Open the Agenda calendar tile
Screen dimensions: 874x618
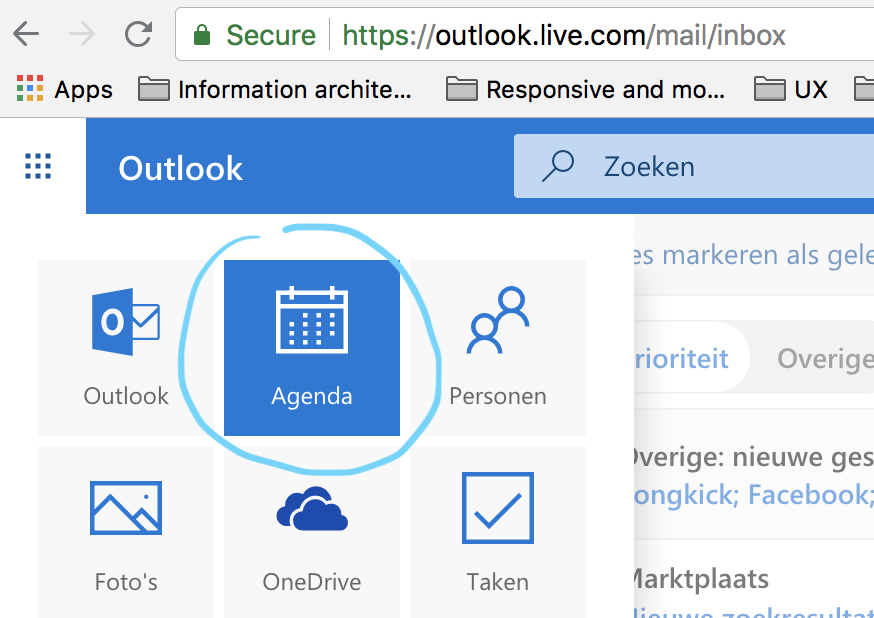click(311, 347)
